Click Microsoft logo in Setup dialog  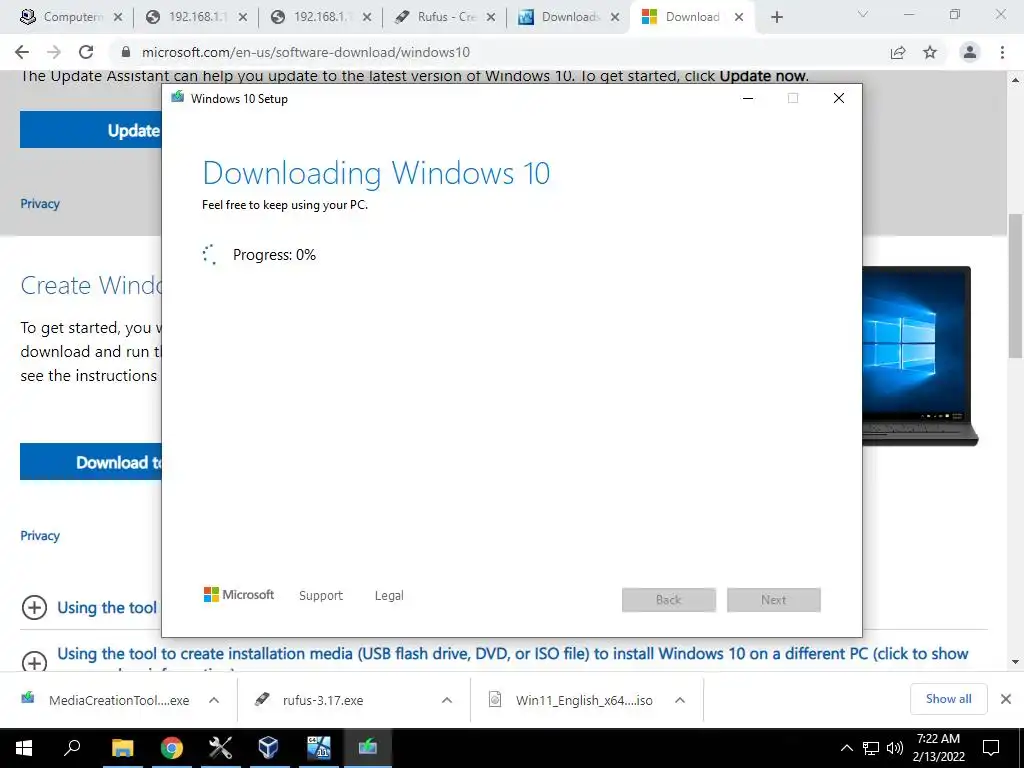tap(239, 595)
